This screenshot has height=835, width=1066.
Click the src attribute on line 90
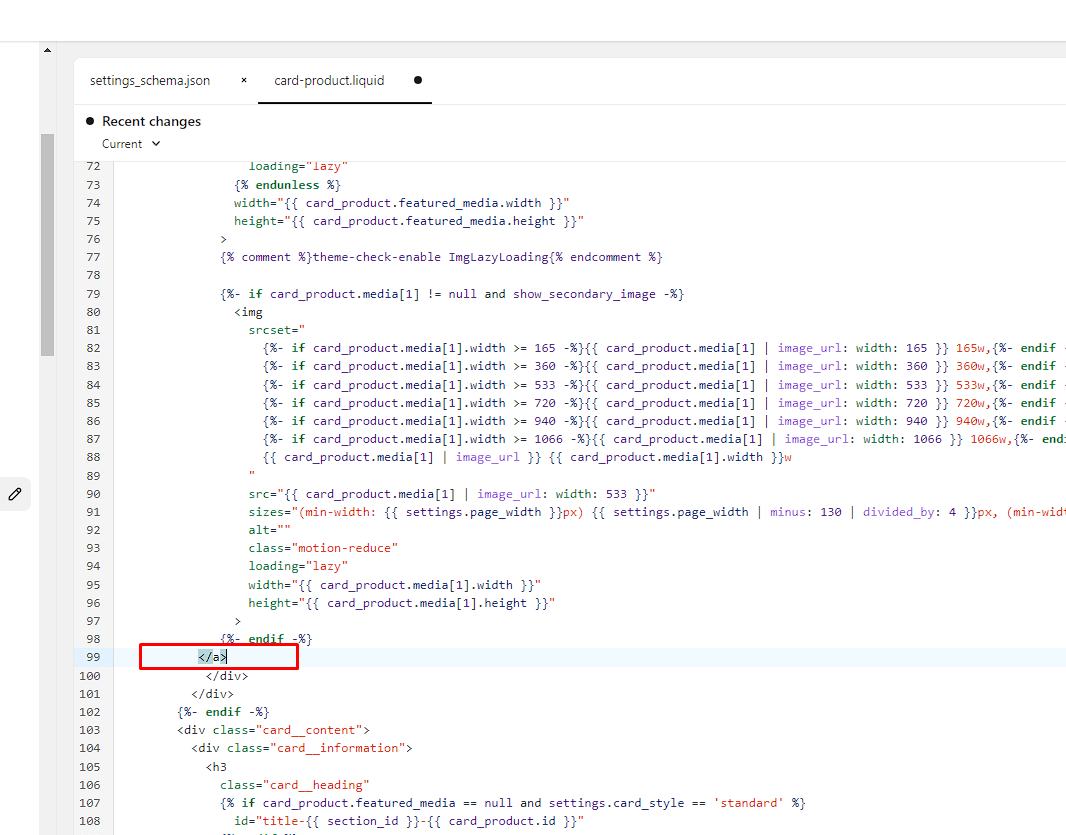click(x=452, y=494)
